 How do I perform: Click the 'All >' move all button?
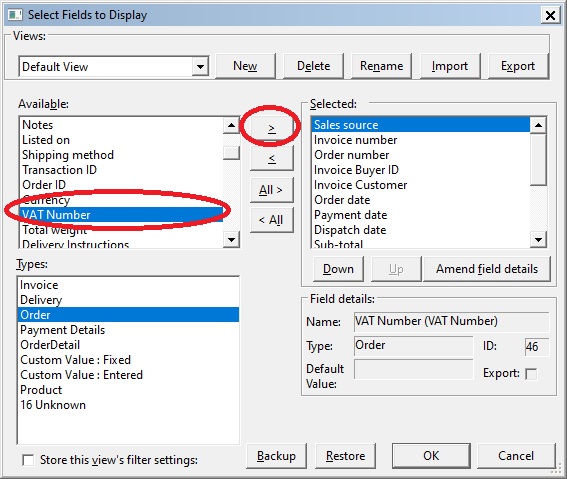coord(271,190)
